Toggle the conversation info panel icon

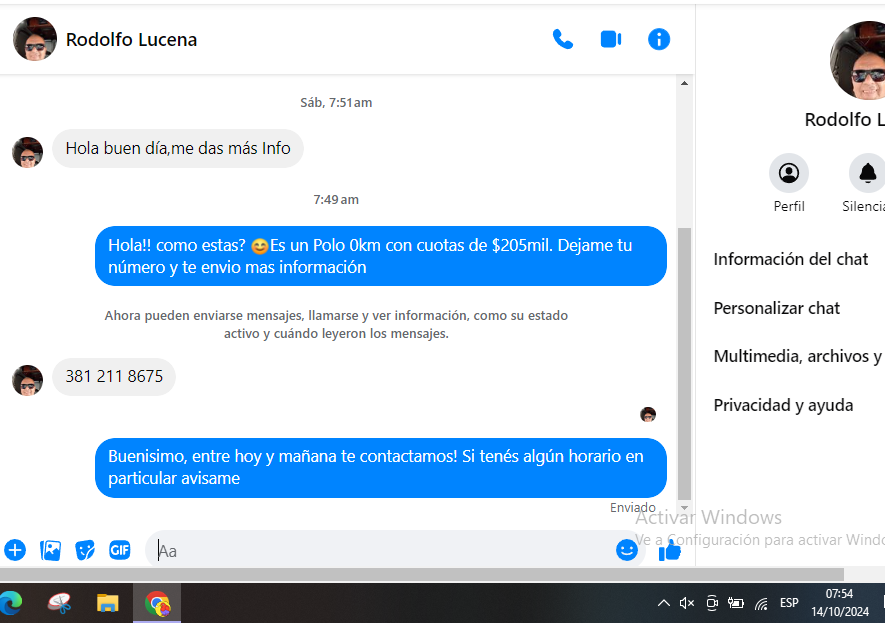(x=658, y=39)
